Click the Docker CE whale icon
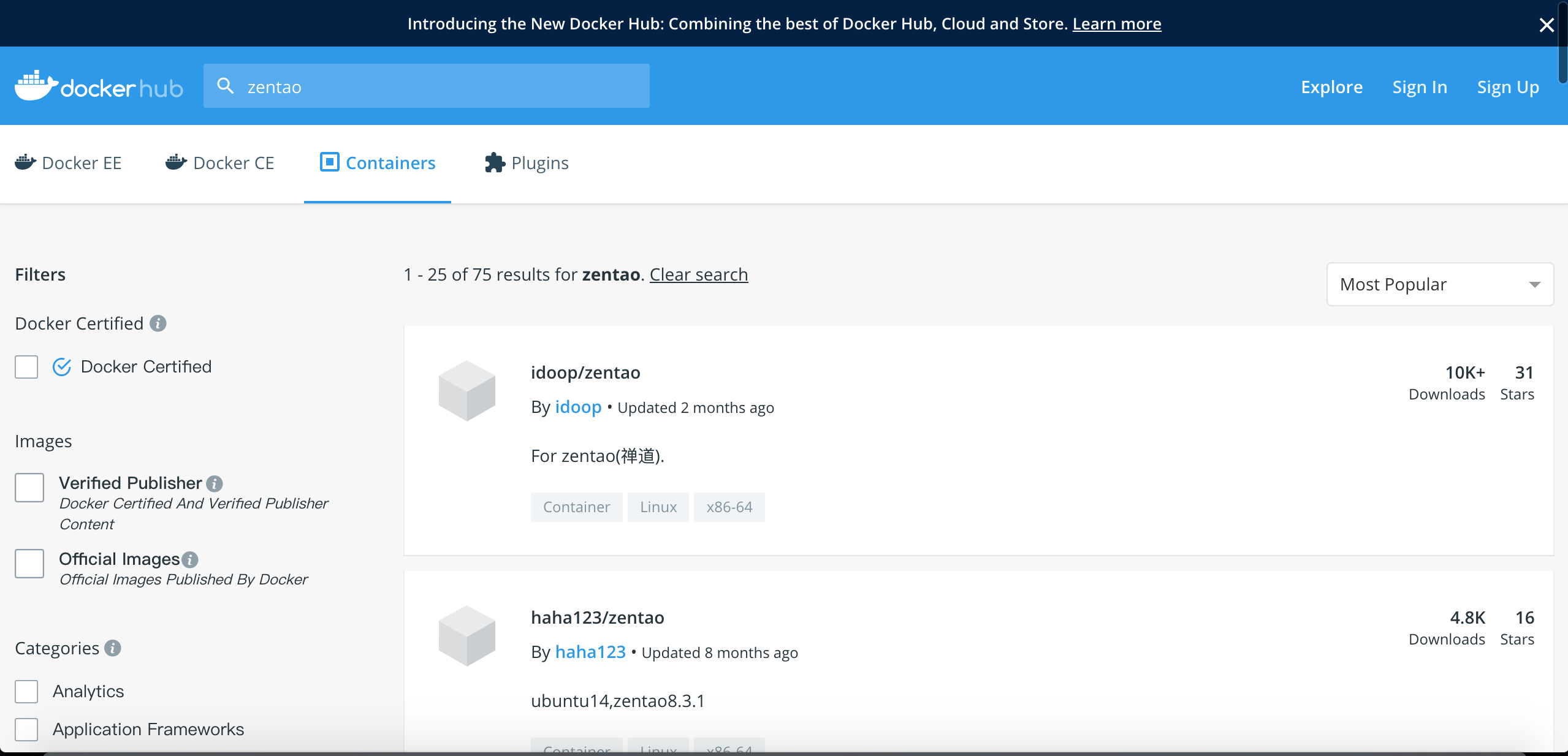 pos(176,162)
